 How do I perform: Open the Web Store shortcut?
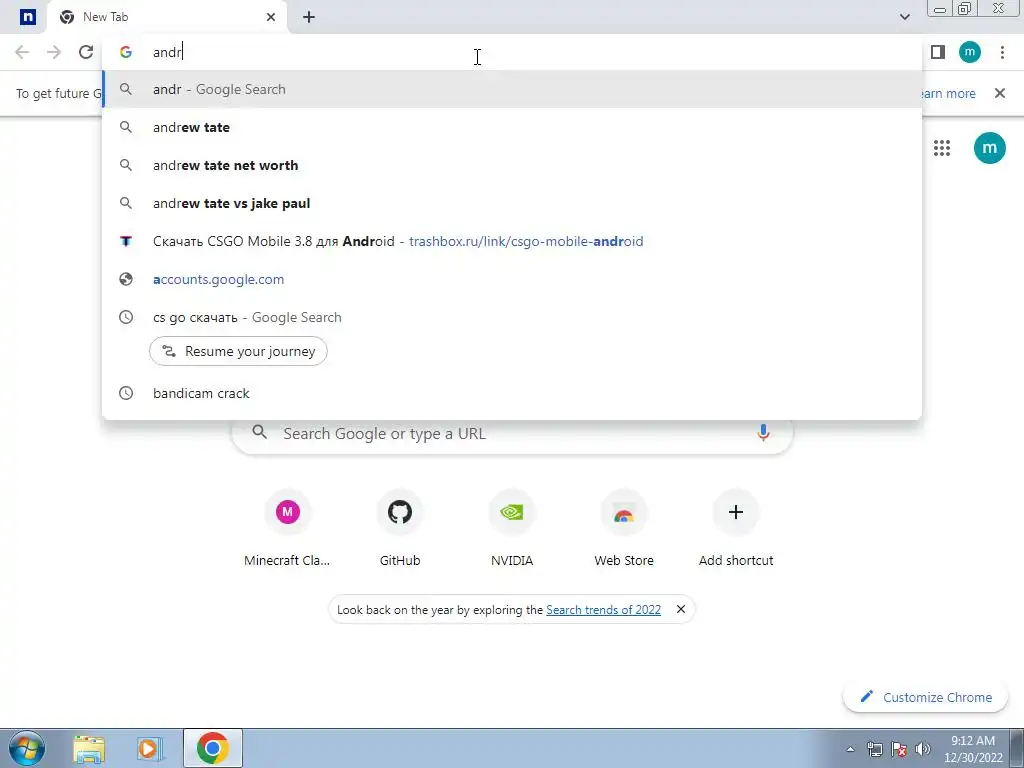(624, 528)
